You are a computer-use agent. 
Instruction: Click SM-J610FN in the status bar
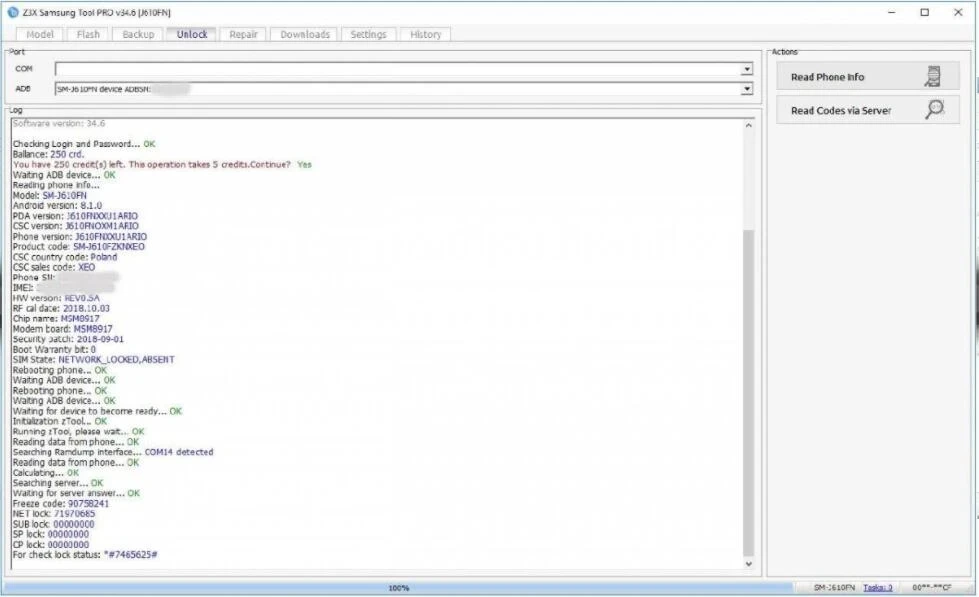pyautogui.click(x=834, y=588)
